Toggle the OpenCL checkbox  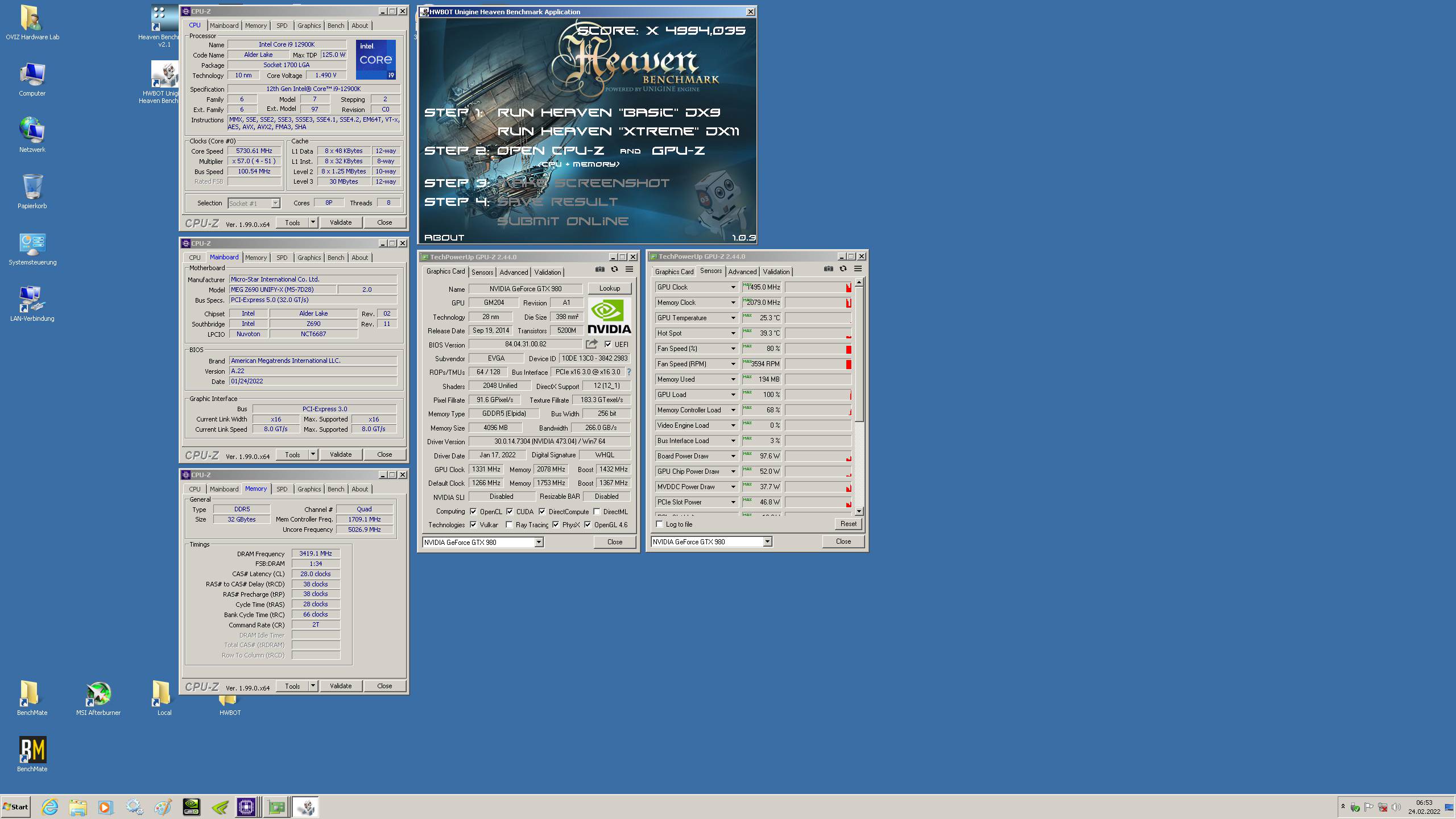[473, 511]
